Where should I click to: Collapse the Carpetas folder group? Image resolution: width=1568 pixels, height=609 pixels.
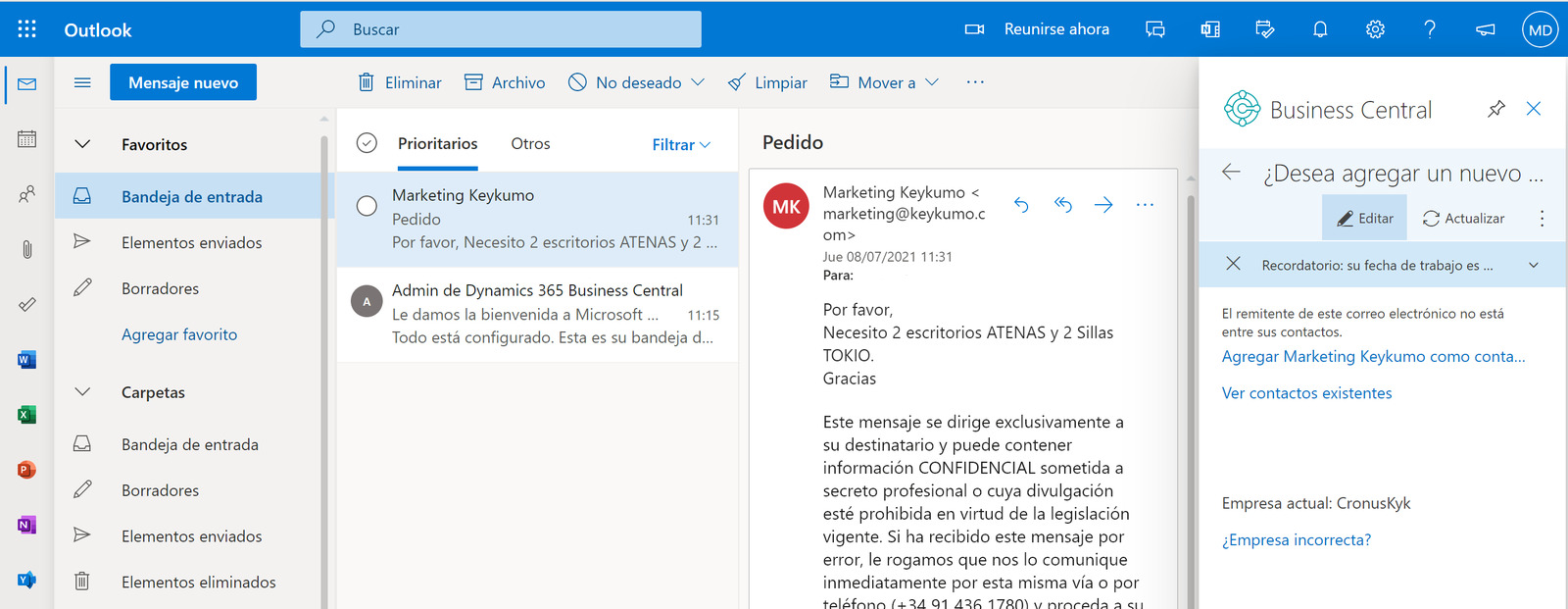click(x=83, y=392)
